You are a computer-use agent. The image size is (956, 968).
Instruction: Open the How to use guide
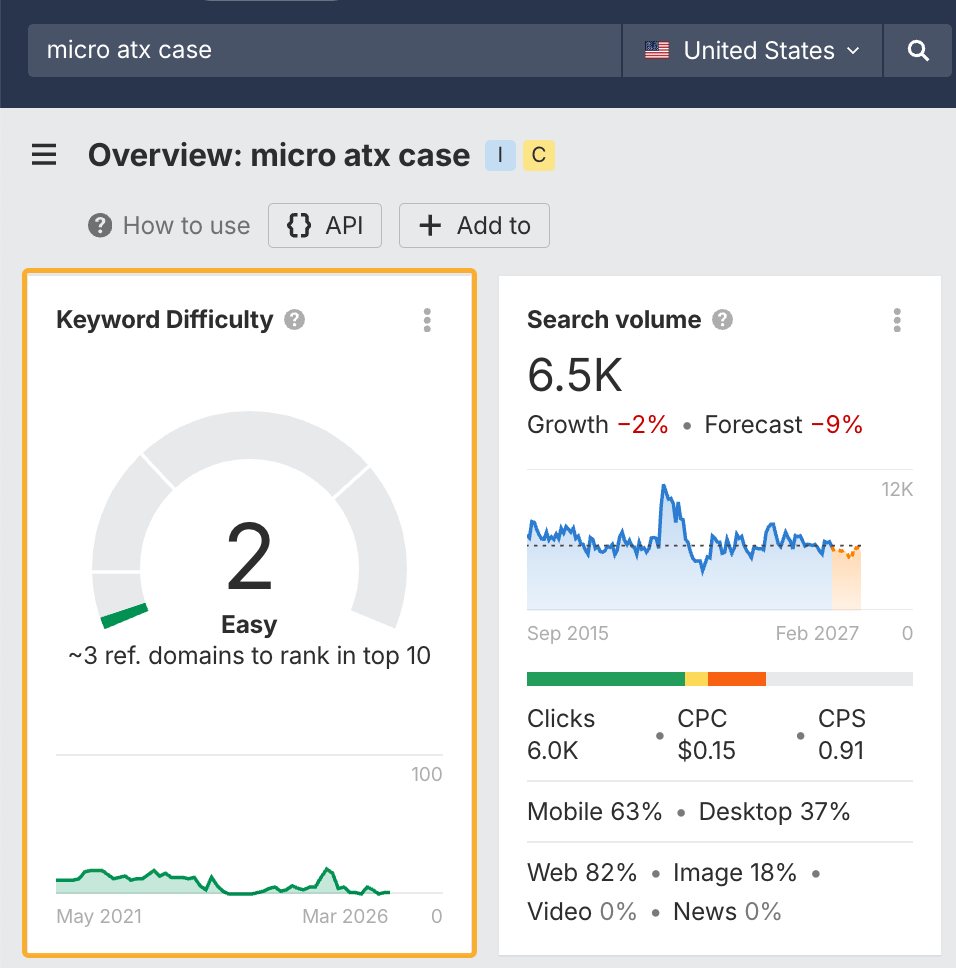coord(170,226)
